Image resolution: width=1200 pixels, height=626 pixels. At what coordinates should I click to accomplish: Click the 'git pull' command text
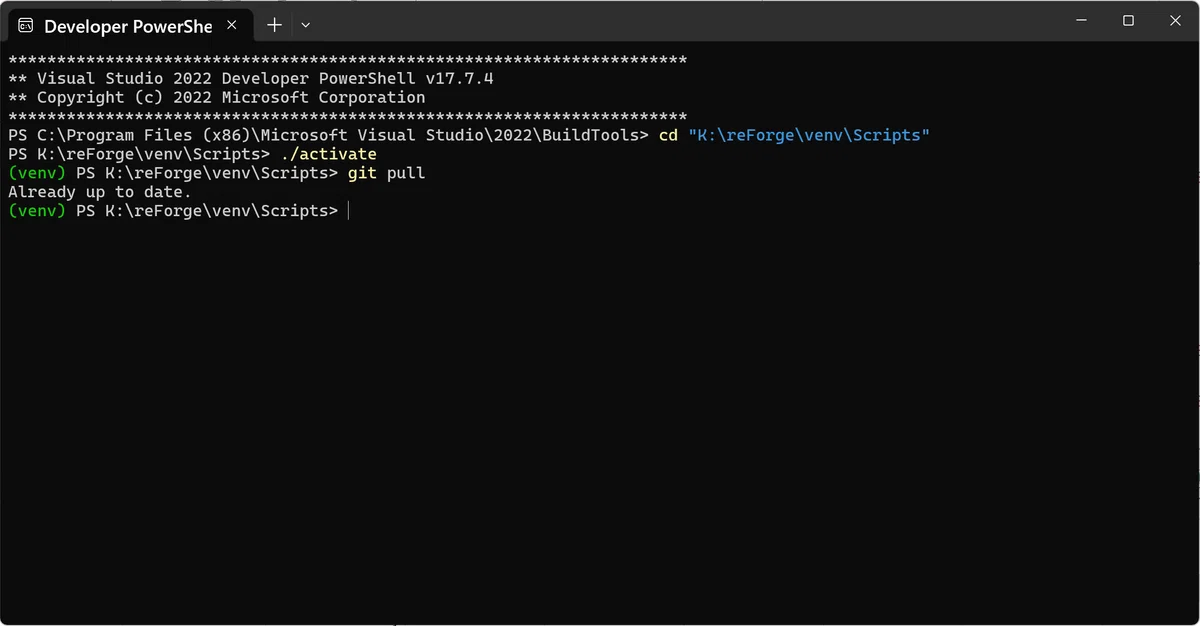coord(387,173)
